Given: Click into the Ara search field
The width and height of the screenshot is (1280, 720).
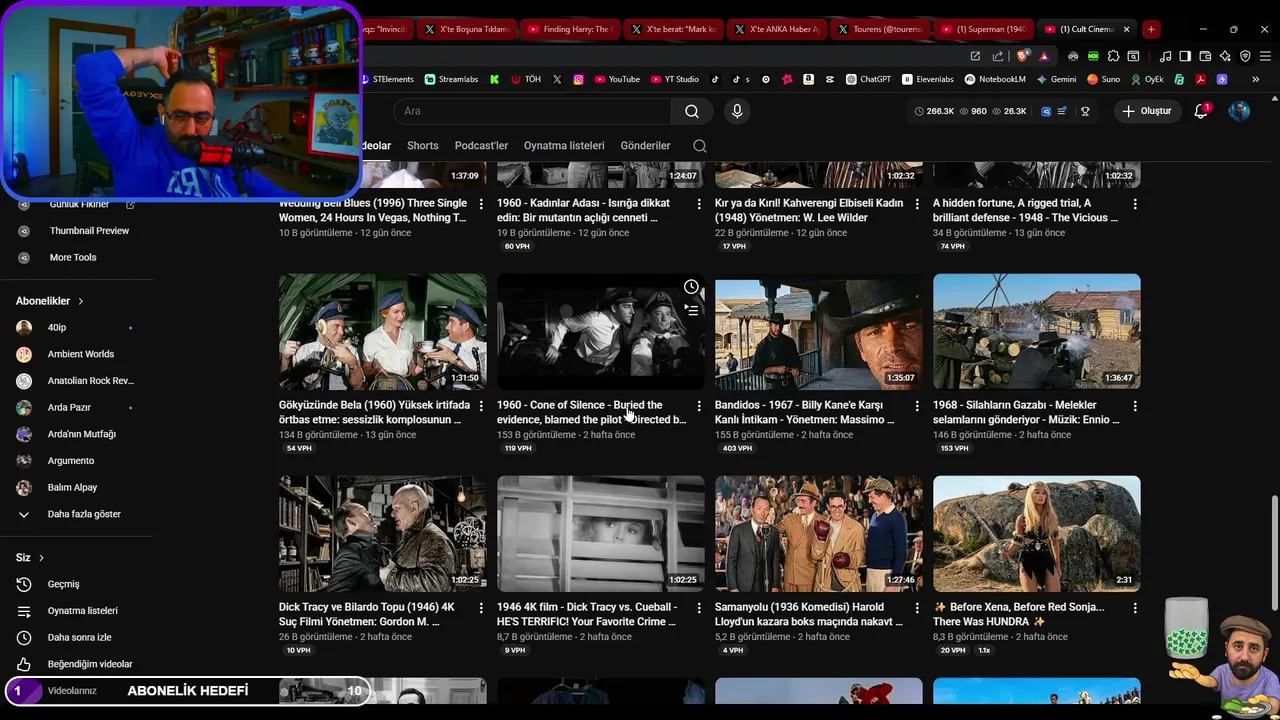Looking at the screenshot, I should pos(533,111).
